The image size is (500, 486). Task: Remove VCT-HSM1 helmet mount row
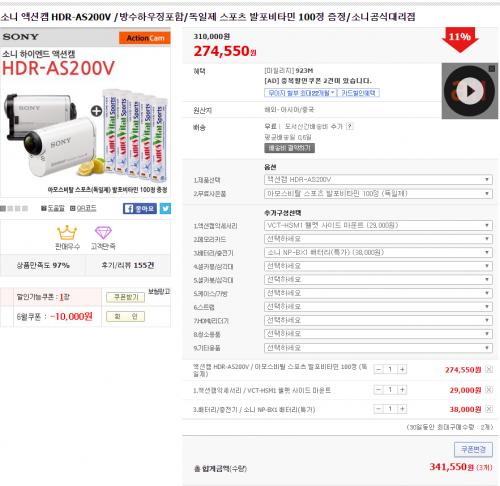tap(489, 390)
